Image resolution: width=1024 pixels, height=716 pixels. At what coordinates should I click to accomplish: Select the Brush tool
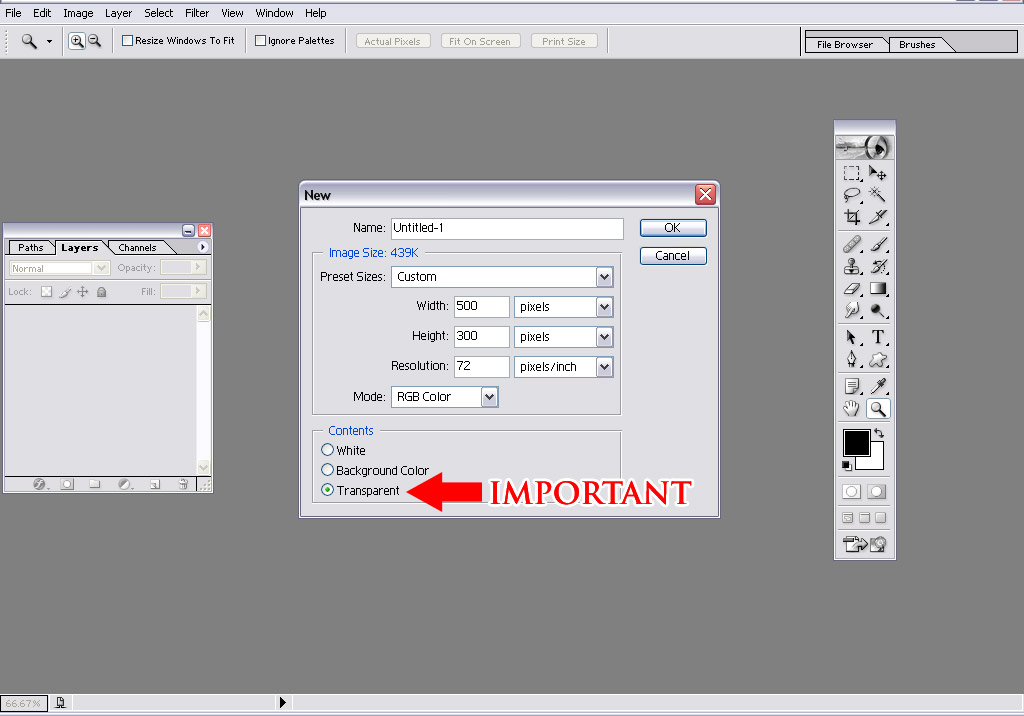click(878, 244)
